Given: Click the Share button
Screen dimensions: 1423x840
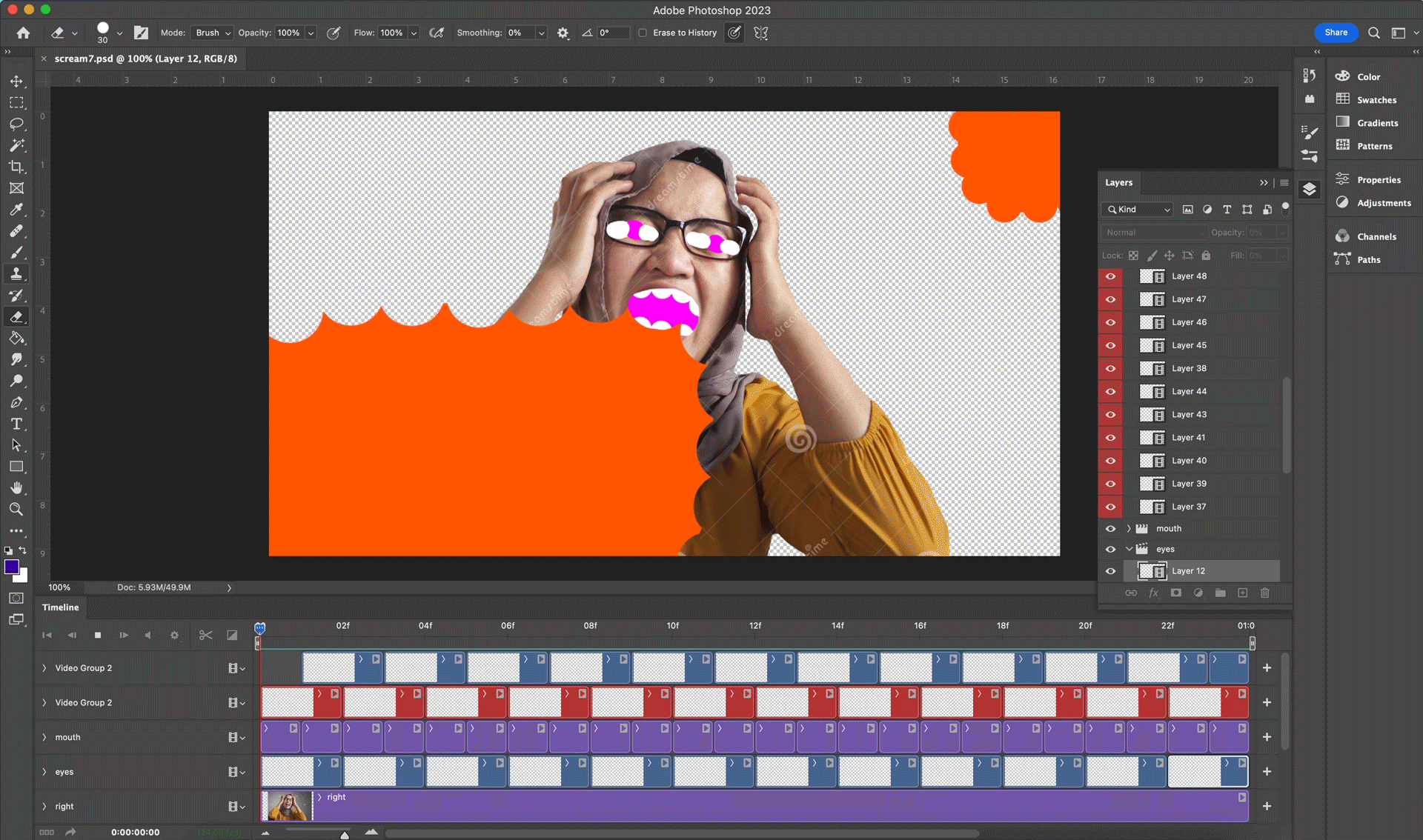Looking at the screenshot, I should 1336,33.
